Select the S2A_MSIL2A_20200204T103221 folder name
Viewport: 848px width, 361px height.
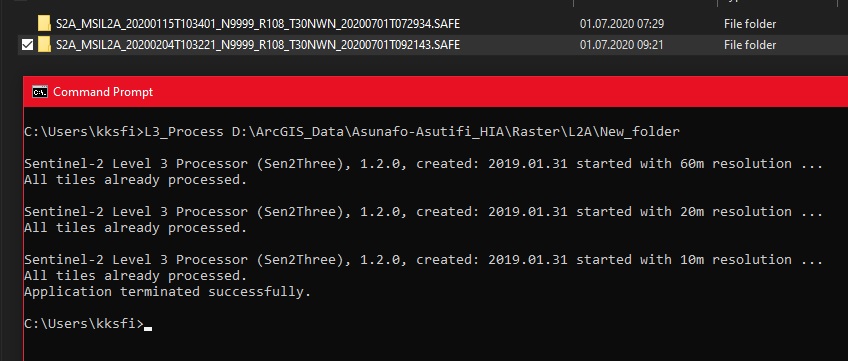coord(258,45)
